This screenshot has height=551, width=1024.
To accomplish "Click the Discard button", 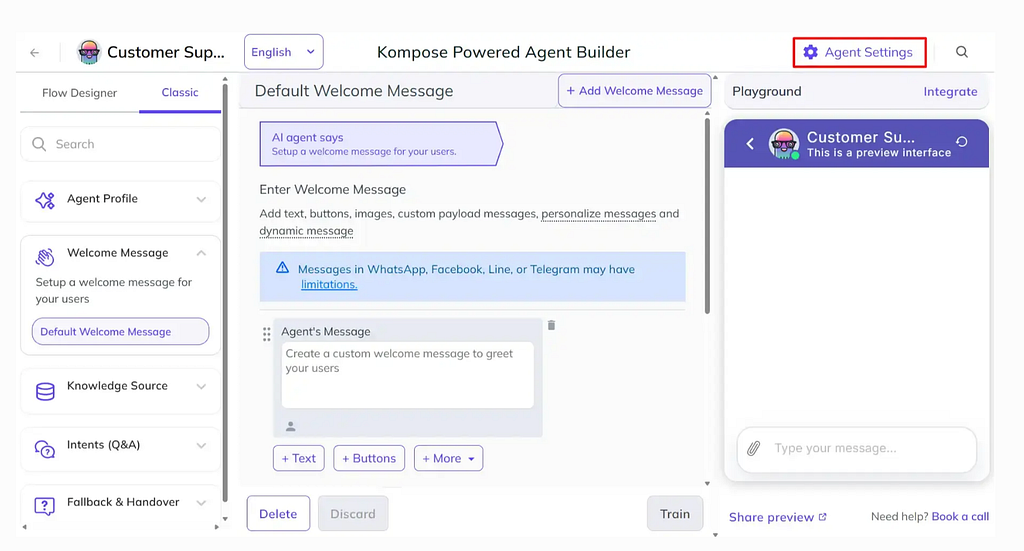I will click(x=353, y=514).
